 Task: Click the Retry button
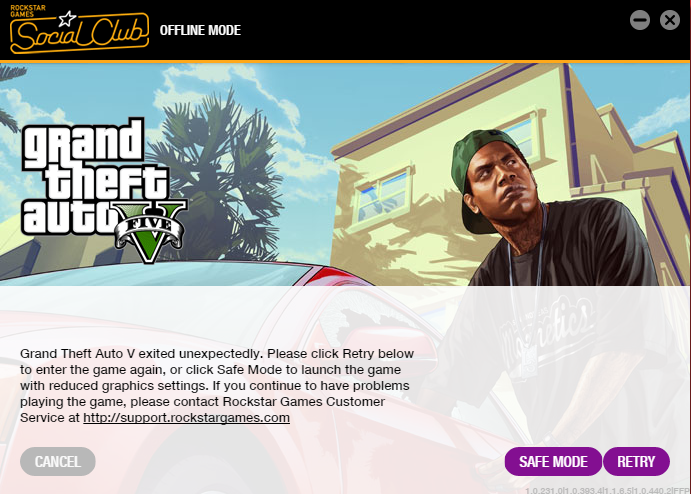pyautogui.click(x=636, y=461)
